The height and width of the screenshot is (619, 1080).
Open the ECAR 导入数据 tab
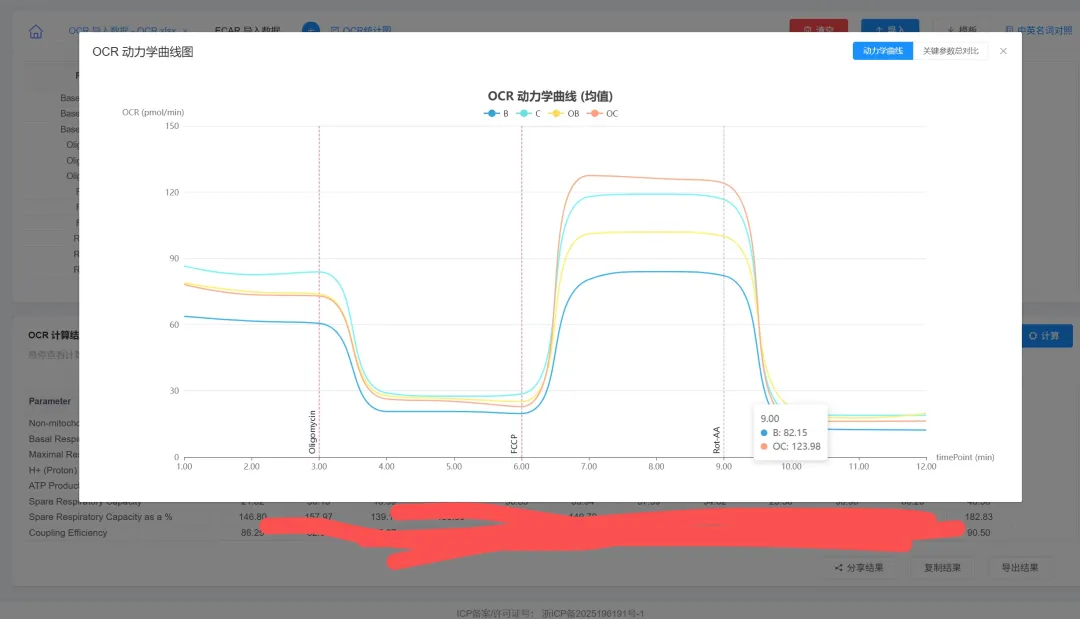pyautogui.click(x=247, y=31)
